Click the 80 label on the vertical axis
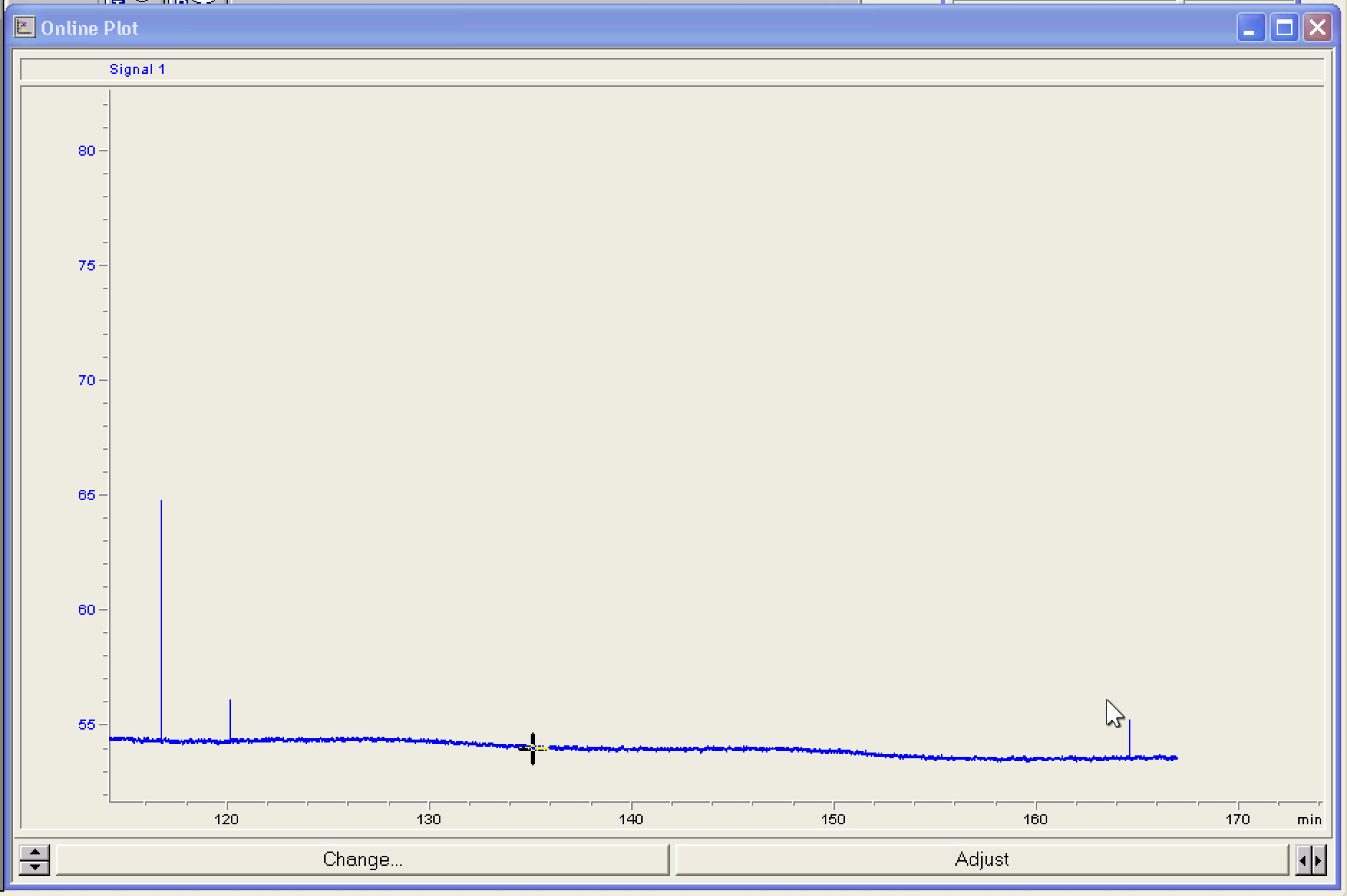 [x=87, y=151]
